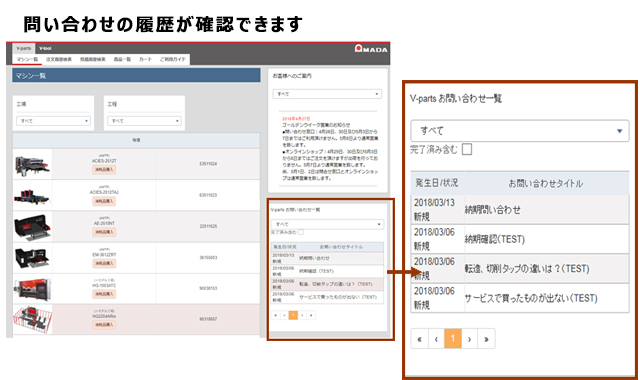Open the 商品一覧 menu tab
Viewport: 640px width, 380px height.
coord(122,60)
